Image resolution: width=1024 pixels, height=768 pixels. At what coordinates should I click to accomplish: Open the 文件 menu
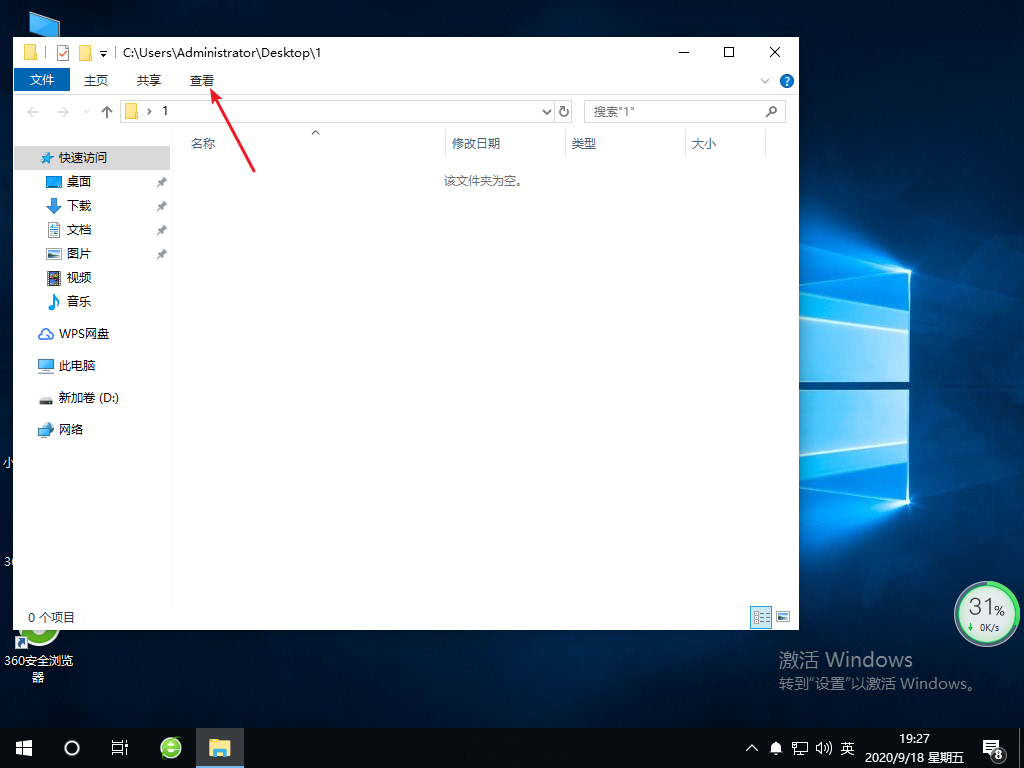click(x=41, y=79)
